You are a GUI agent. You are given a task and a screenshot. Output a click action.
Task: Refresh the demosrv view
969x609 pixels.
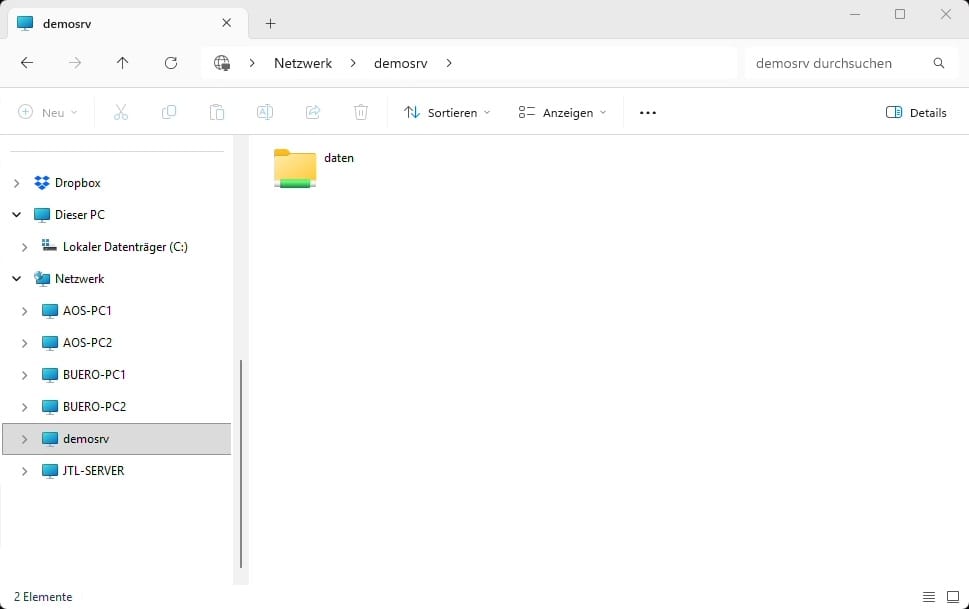[x=171, y=62]
